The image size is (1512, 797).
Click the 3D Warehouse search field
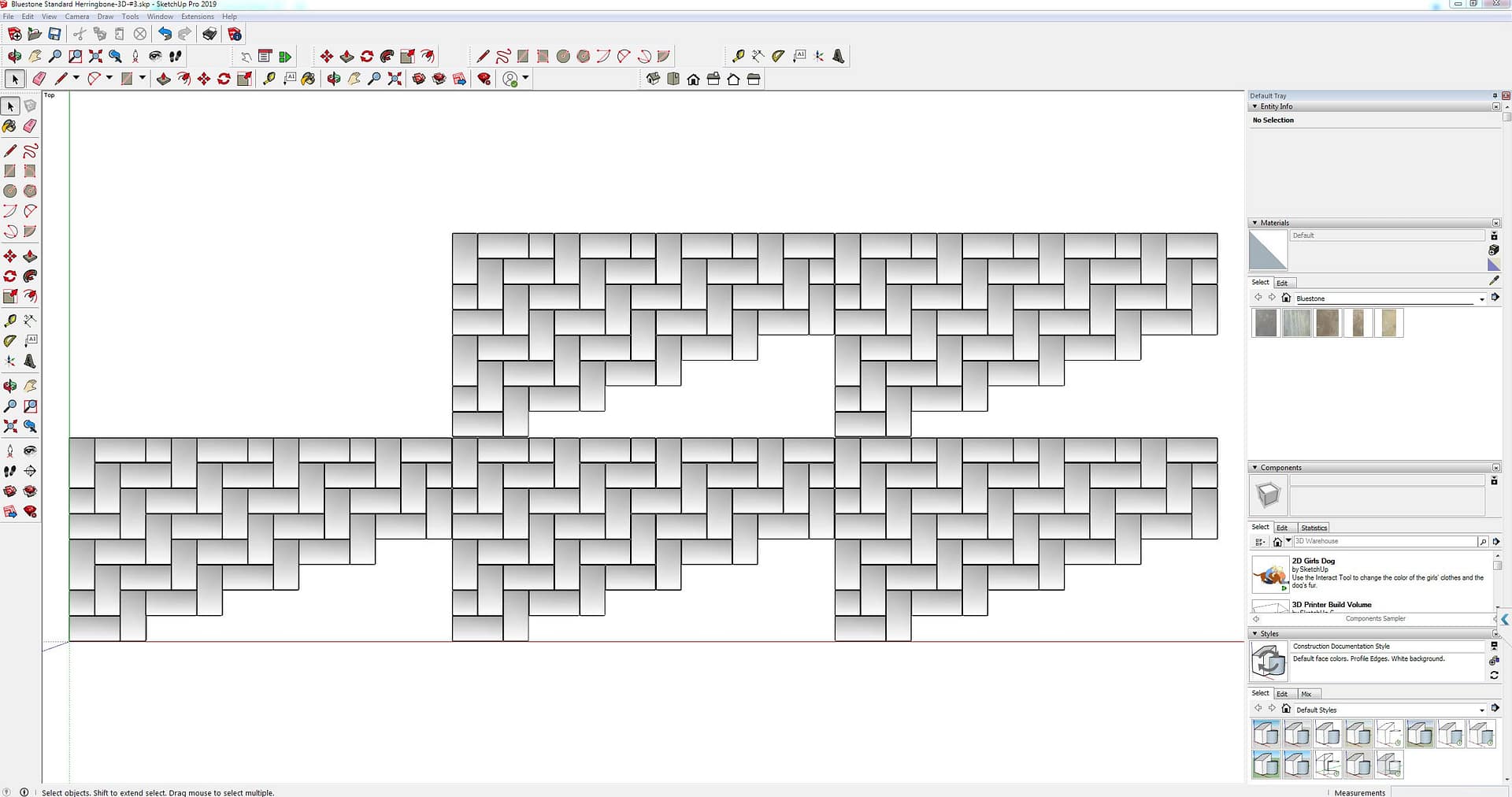(1384, 541)
